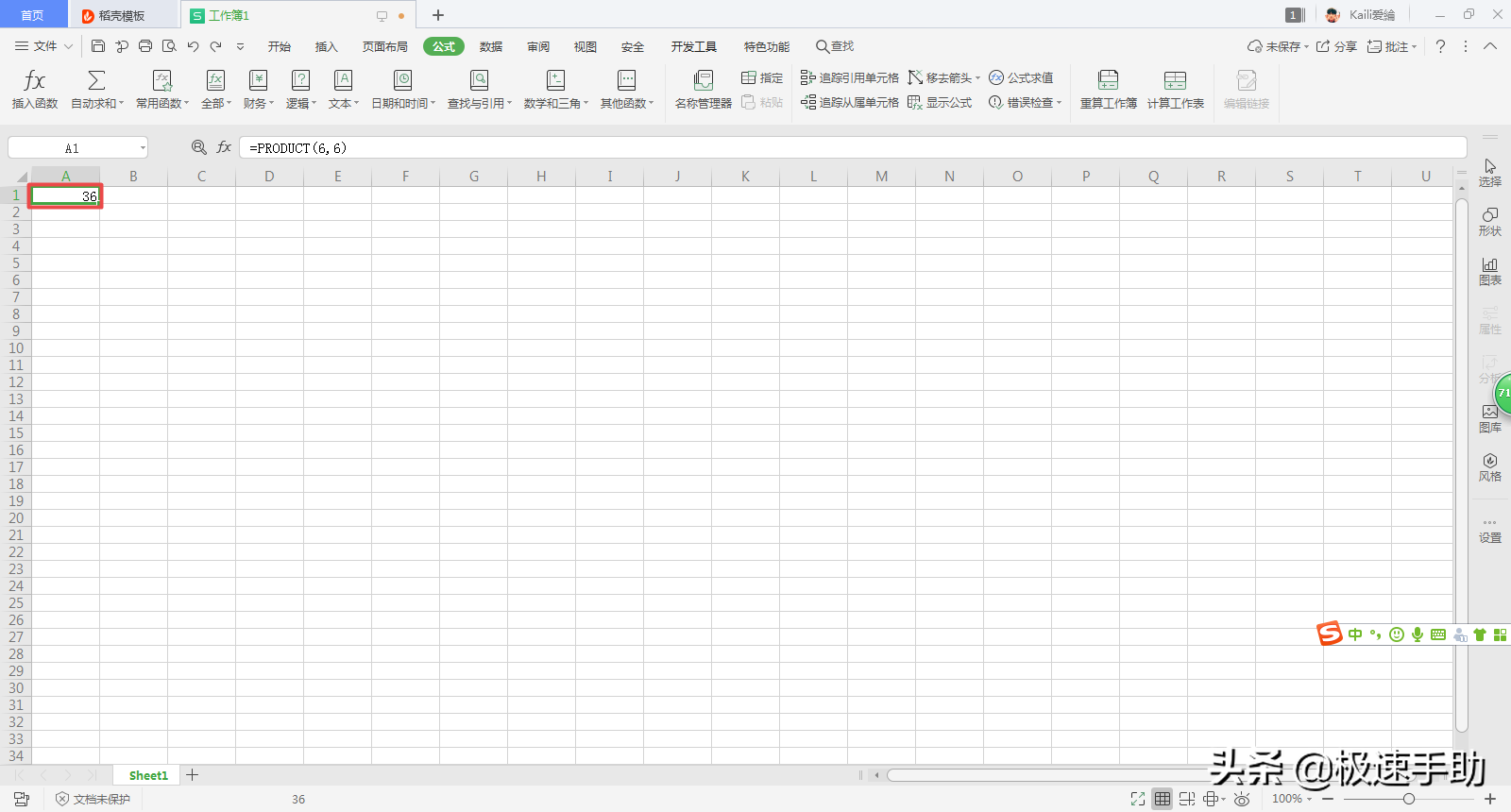Click the Define name (指定) button
The image size is (1511, 812).
click(x=762, y=77)
